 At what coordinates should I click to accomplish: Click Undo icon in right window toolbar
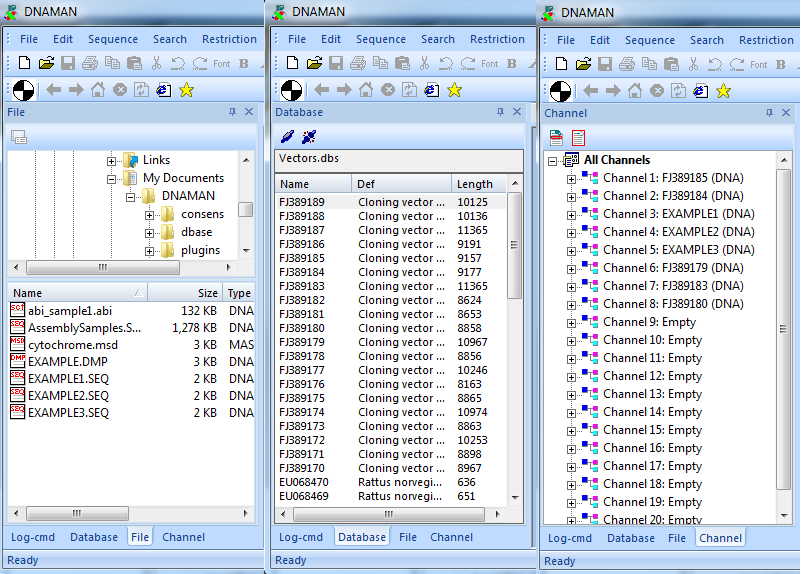coord(715,64)
